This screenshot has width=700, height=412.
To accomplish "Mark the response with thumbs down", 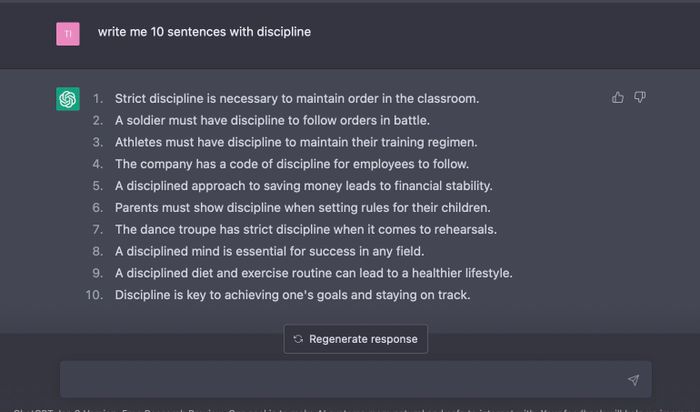I will click(x=640, y=97).
